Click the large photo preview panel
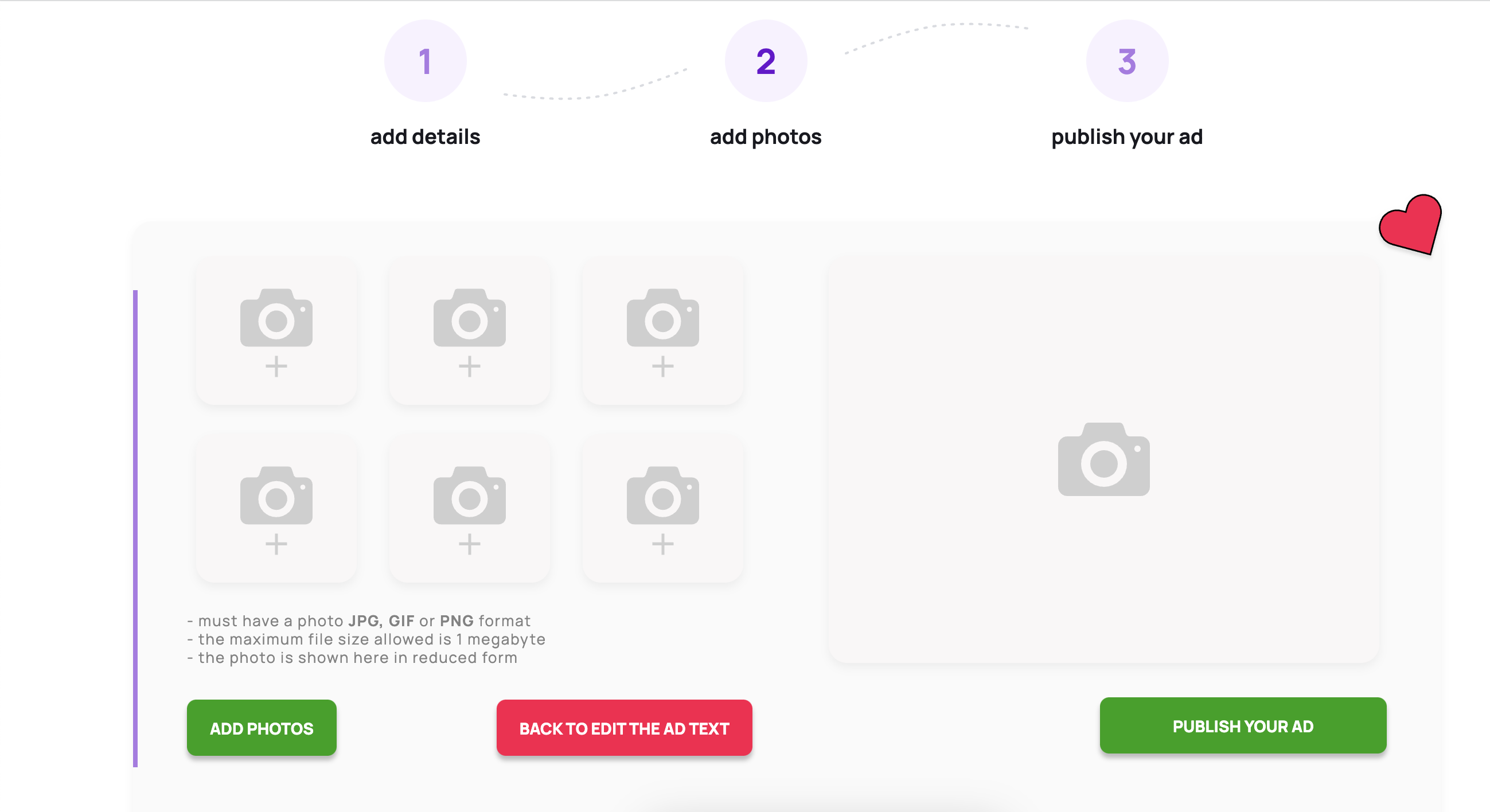 click(1103, 460)
